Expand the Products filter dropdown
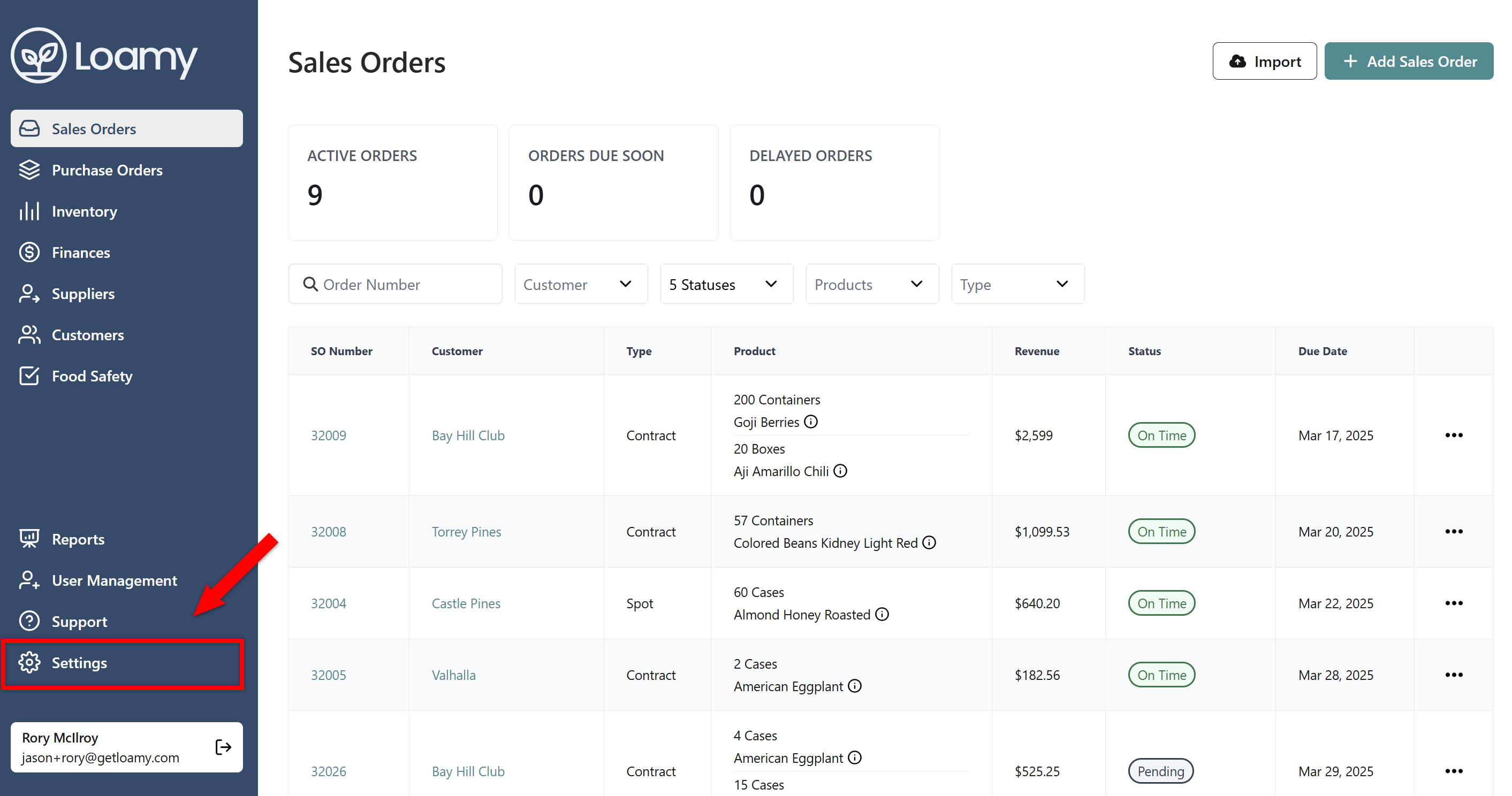This screenshot has height=796, width=1512. tap(872, 285)
